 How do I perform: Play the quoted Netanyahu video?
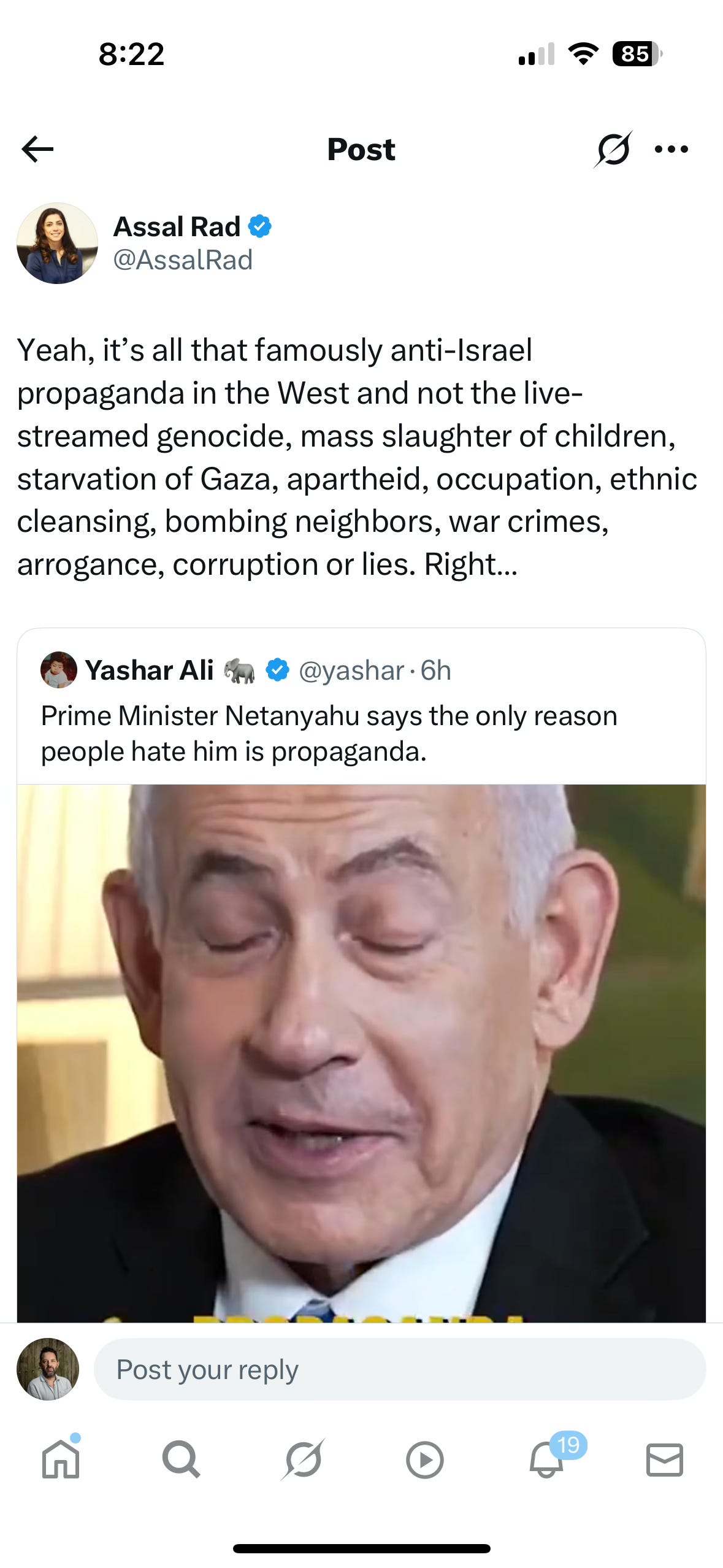361,1053
